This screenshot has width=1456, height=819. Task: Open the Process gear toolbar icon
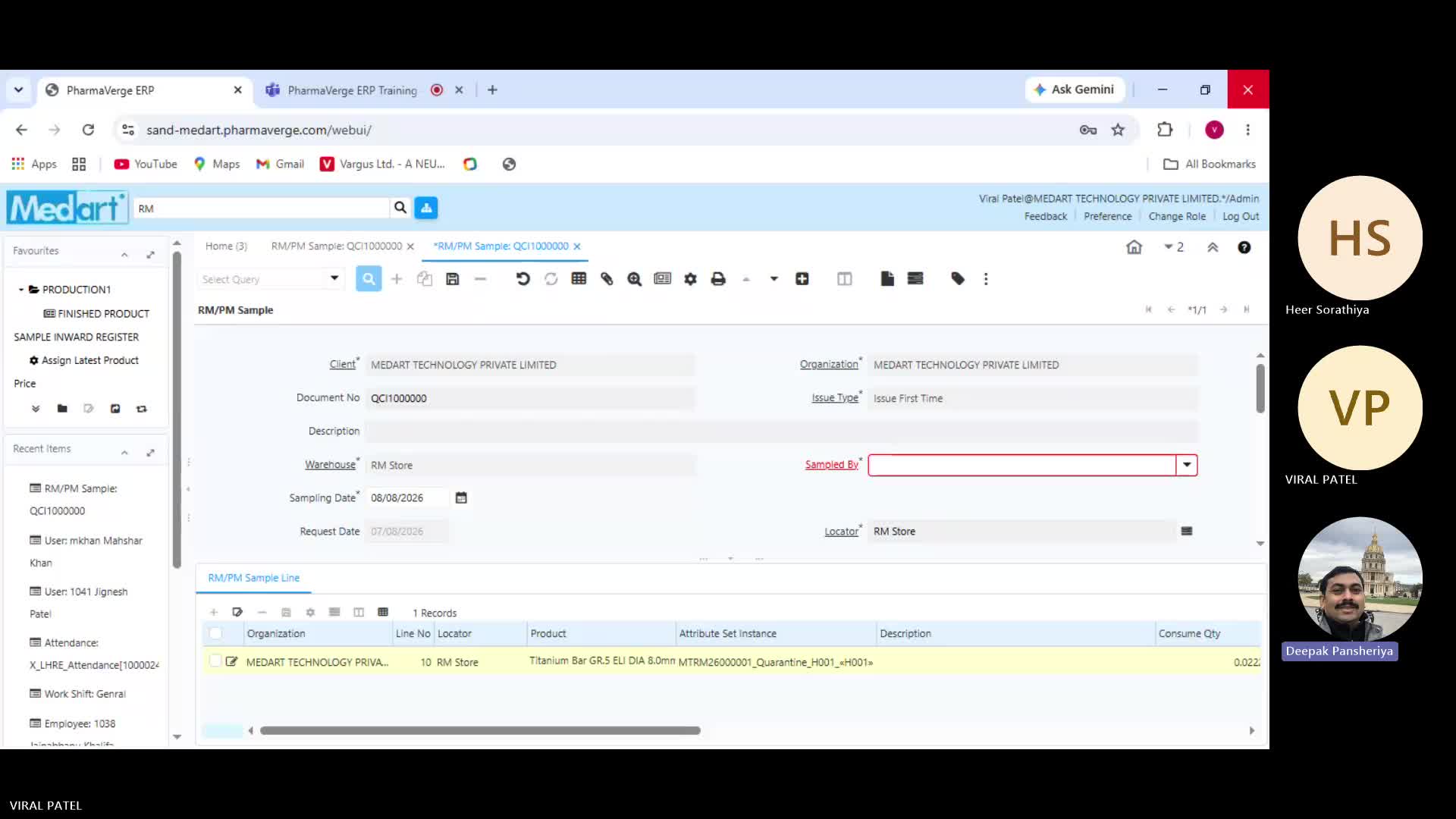[690, 279]
